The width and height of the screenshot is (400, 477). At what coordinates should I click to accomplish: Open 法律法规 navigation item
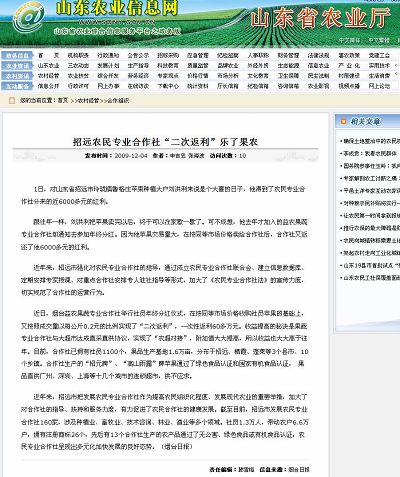pos(318,55)
